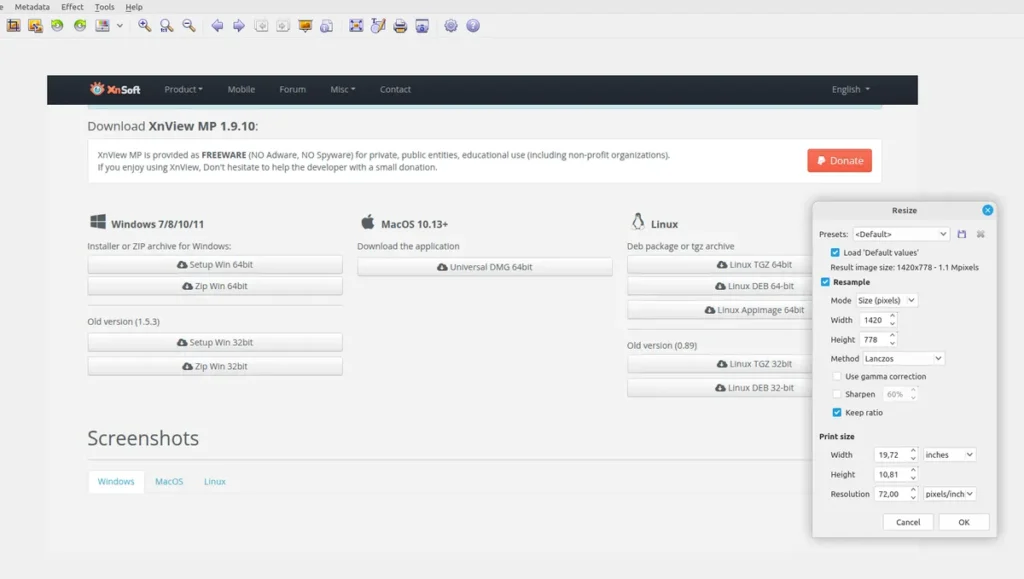This screenshot has width=1024, height=579.
Task: Start the slideshow toolbar icon
Action: [305, 25]
